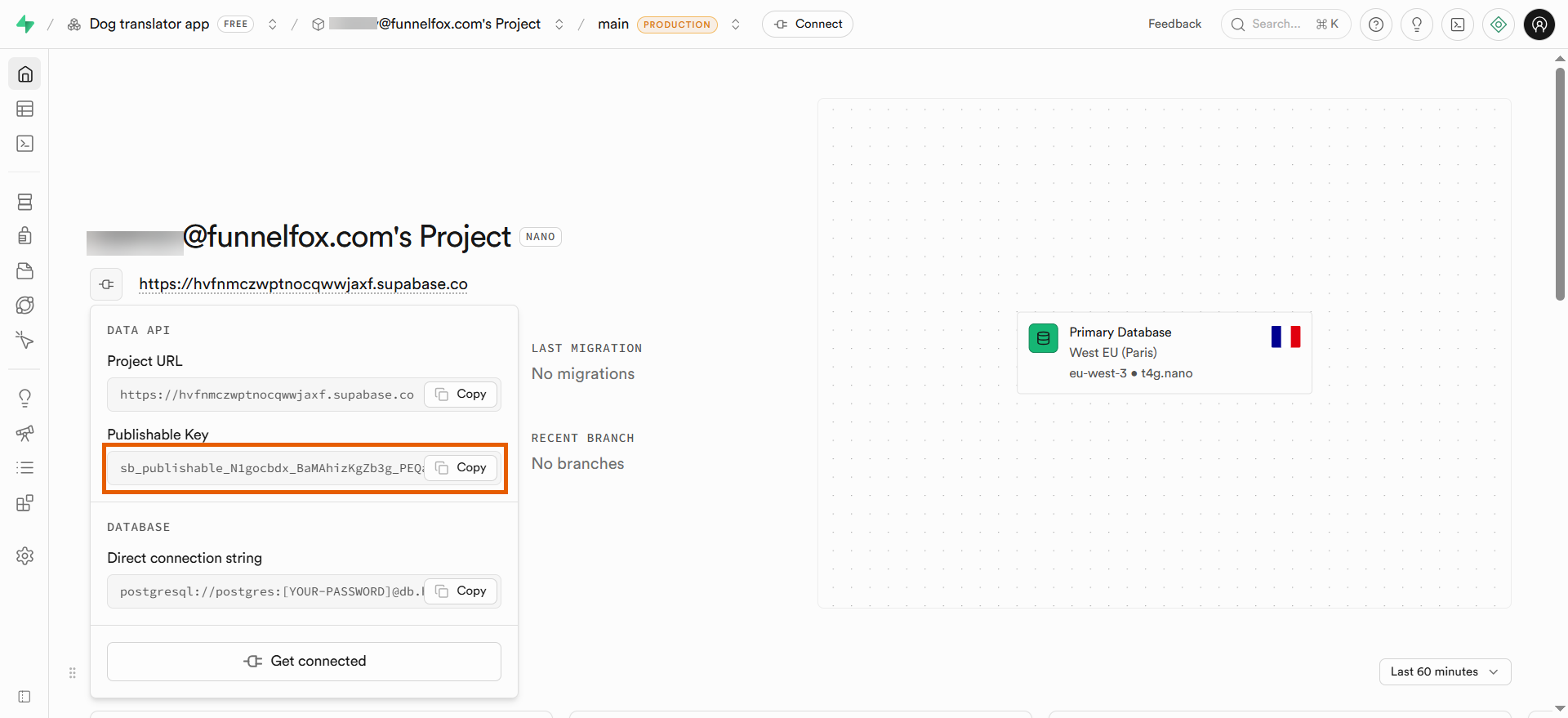
Task: Click the Primary Database card
Action: [x=1165, y=353]
